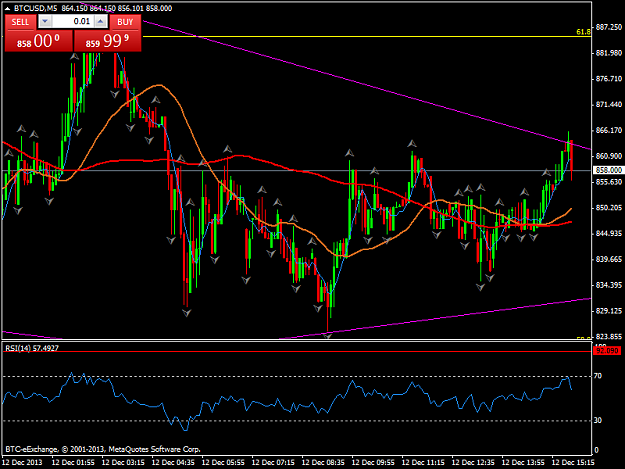The image size is (625, 469).
Task: Click the 839.665 price axis label
Action: point(609,259)
